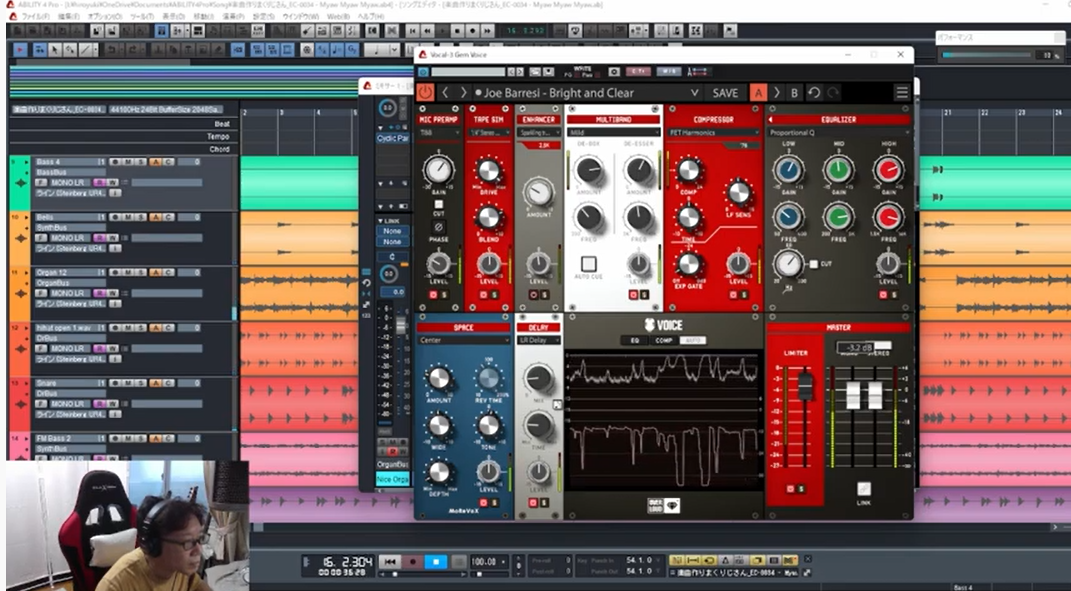1071x591 pixels.
Task: Undo the last change in Gem Voice
Action: (814, 93)
